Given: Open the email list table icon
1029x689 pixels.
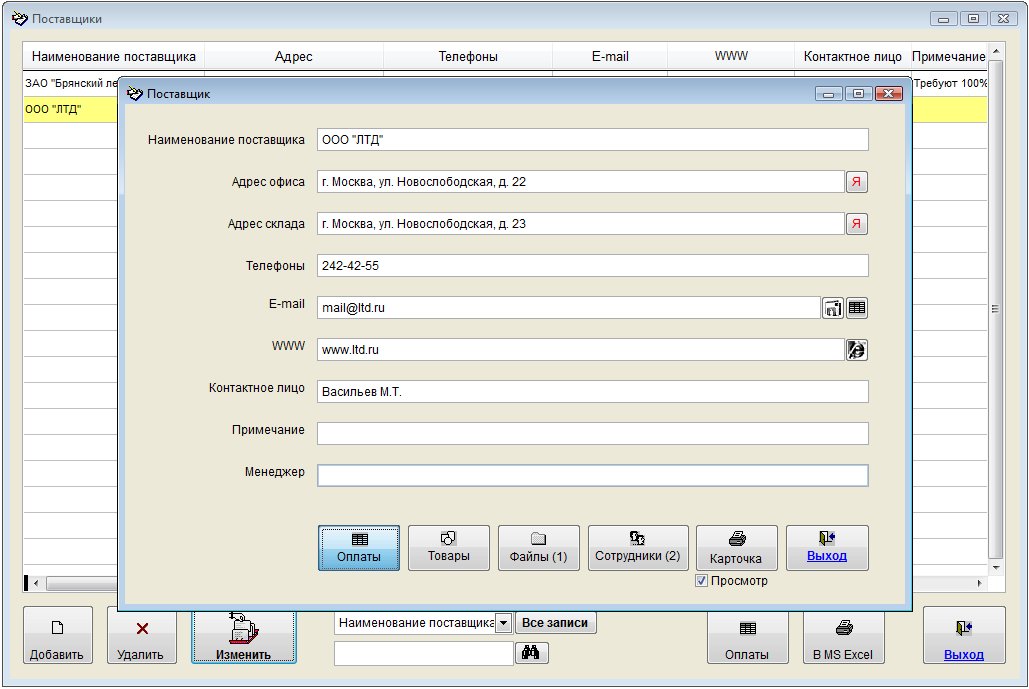Looking at the screenshot, I should [857, 308].
